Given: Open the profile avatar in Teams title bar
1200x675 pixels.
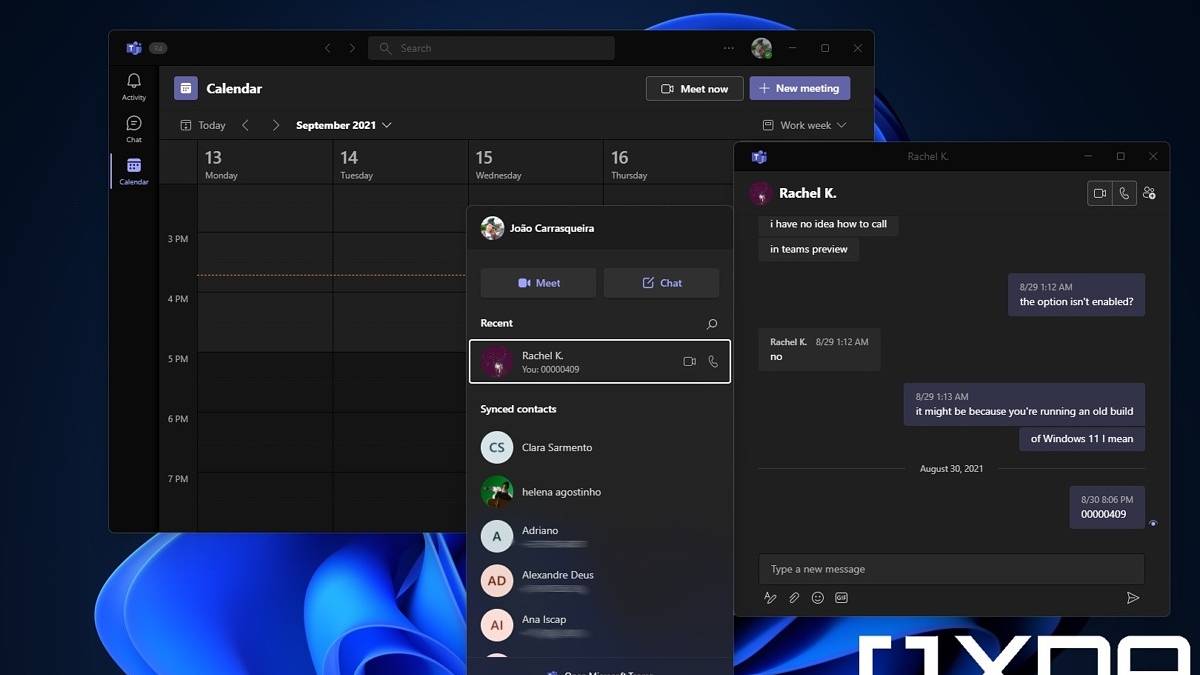Looking at the screenshot, I should [761, 48].
